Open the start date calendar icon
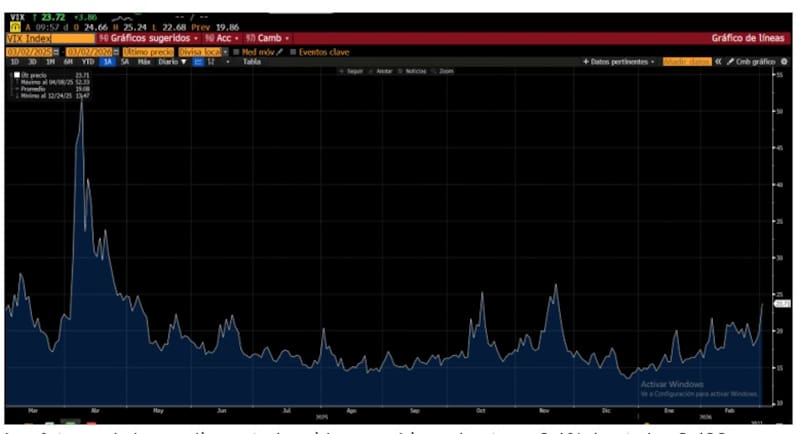This screenshot has width=800, height=434. click(x=56, y=51)
